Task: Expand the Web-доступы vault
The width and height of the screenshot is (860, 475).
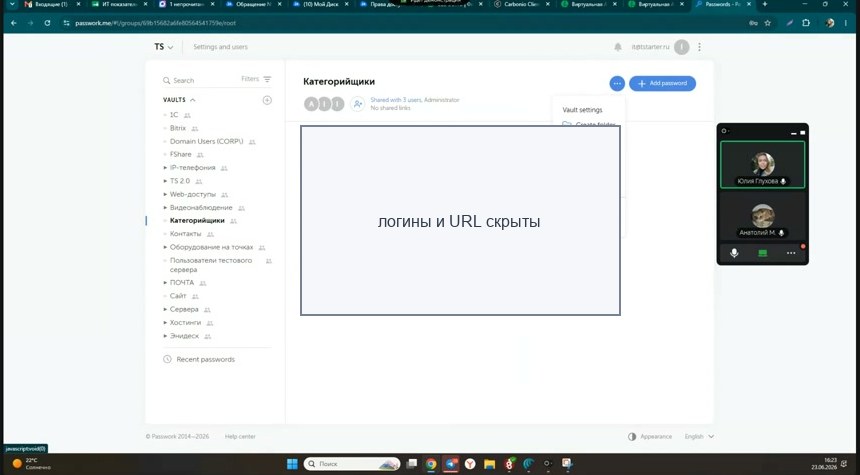Action: tap(165, 194)
